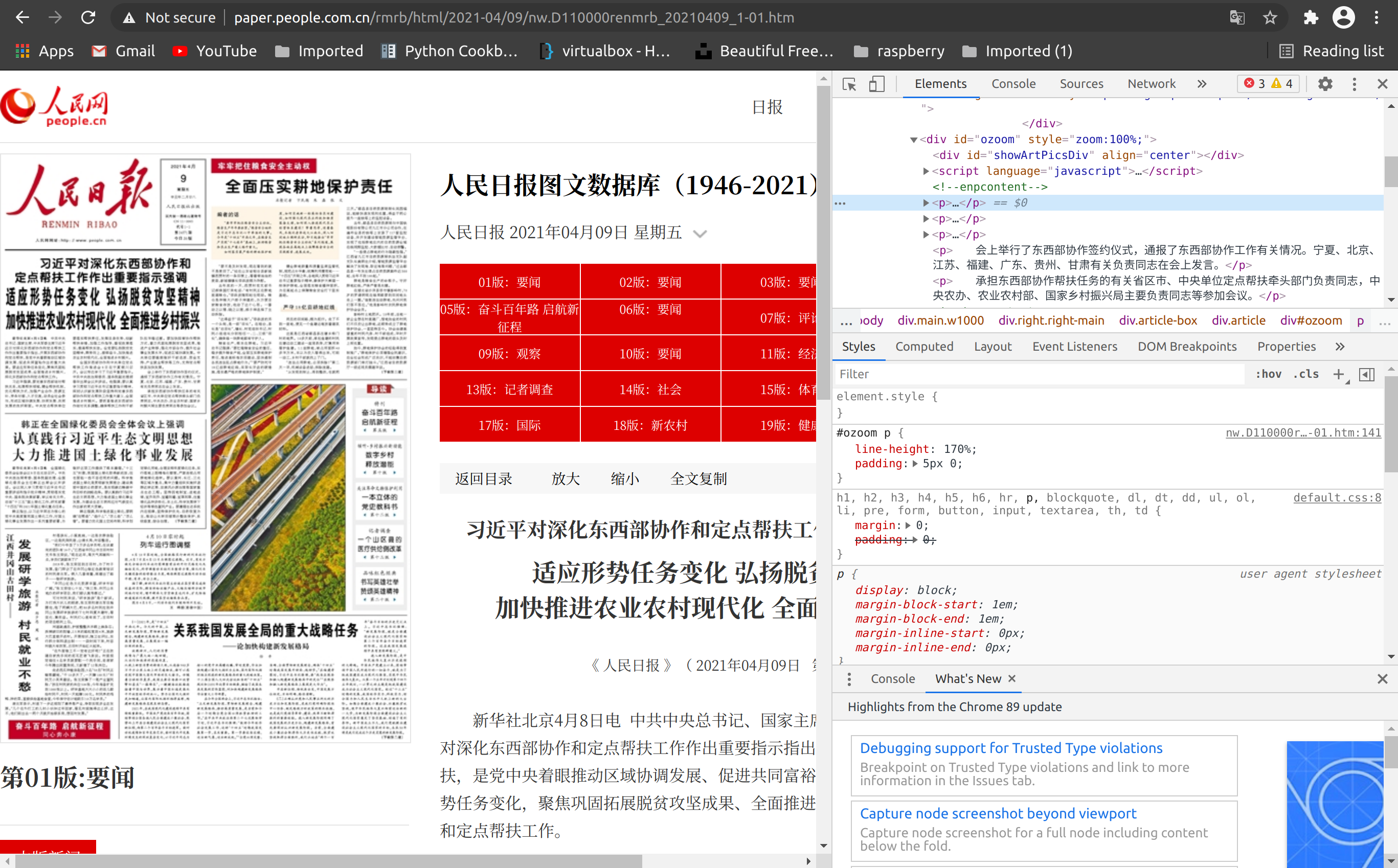Open the default.css:8 source link
The height and width of the screenshot is (868, 1398).
[x=1337, y=498]
